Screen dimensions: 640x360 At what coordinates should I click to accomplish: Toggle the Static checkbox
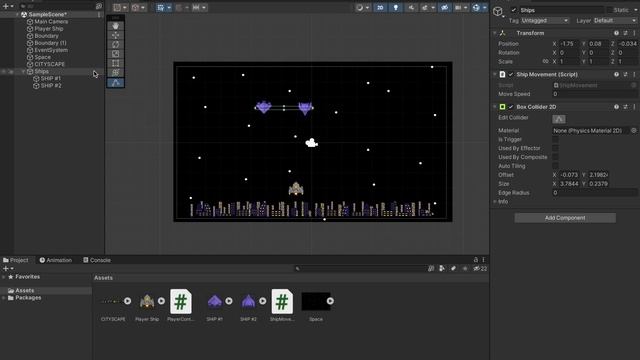(609, 10)
